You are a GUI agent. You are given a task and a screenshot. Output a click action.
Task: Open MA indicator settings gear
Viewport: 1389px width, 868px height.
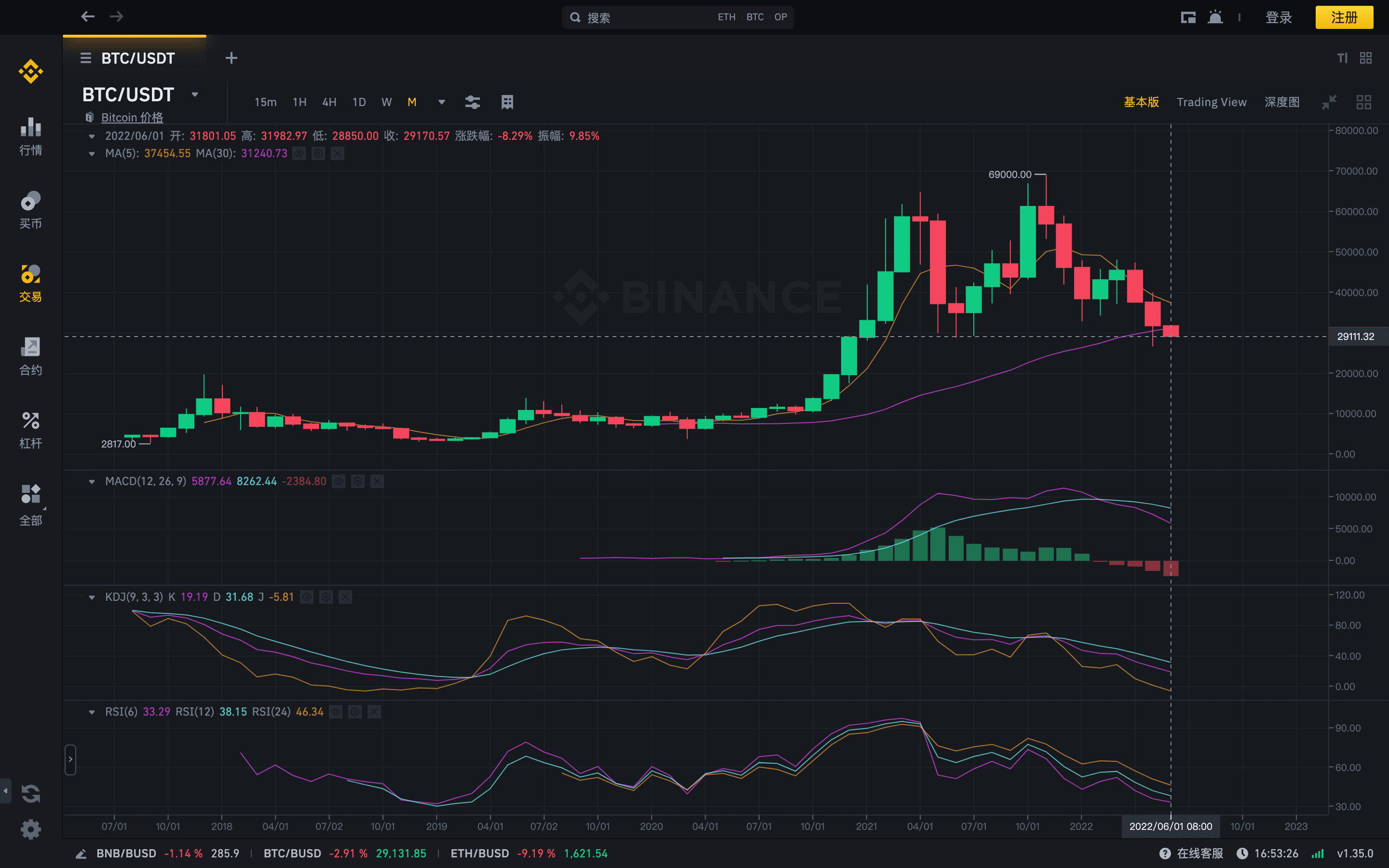click(x=318, y=153)
